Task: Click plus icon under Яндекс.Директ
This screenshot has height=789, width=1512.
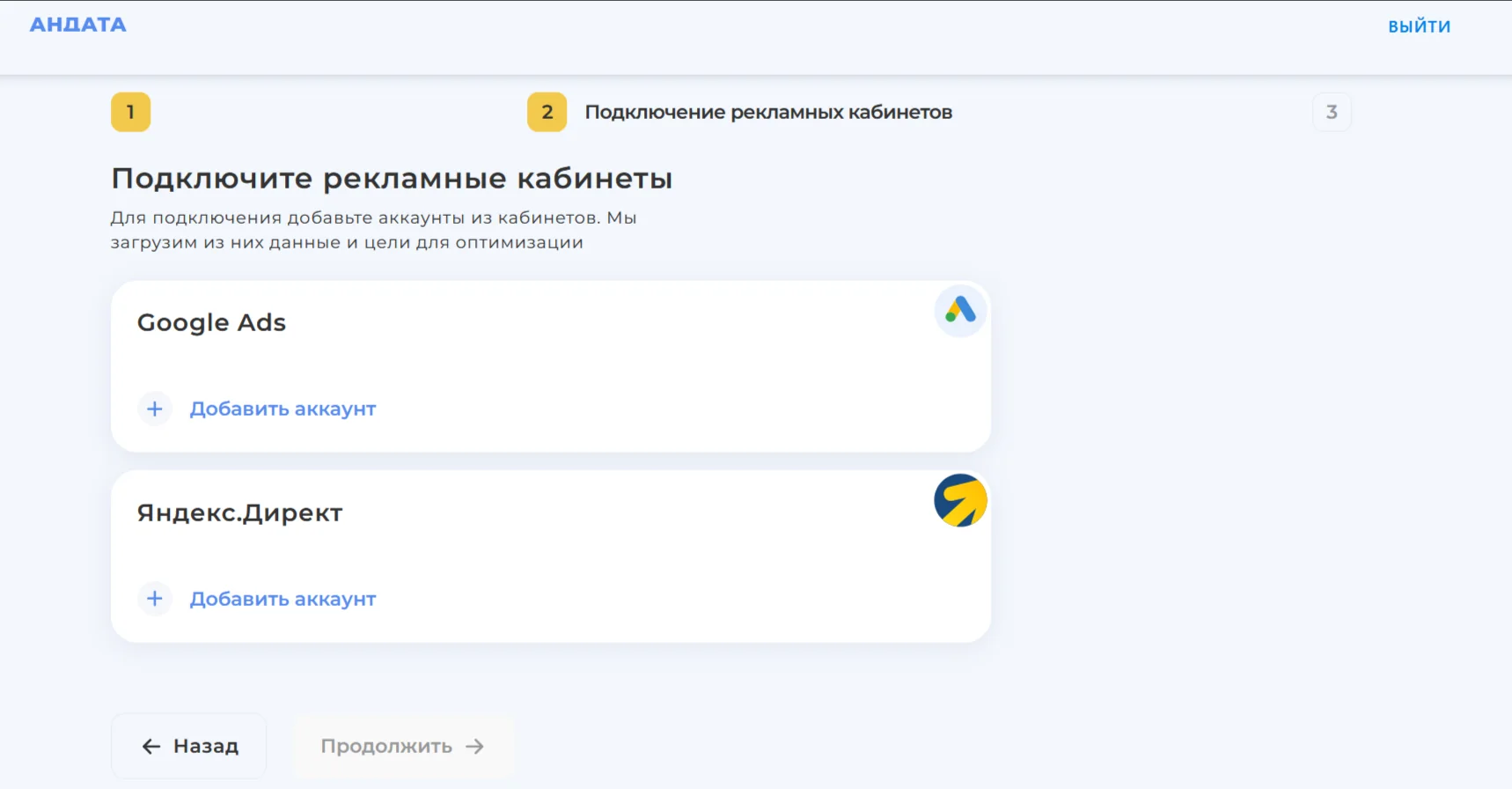Action: coord(155,599)
